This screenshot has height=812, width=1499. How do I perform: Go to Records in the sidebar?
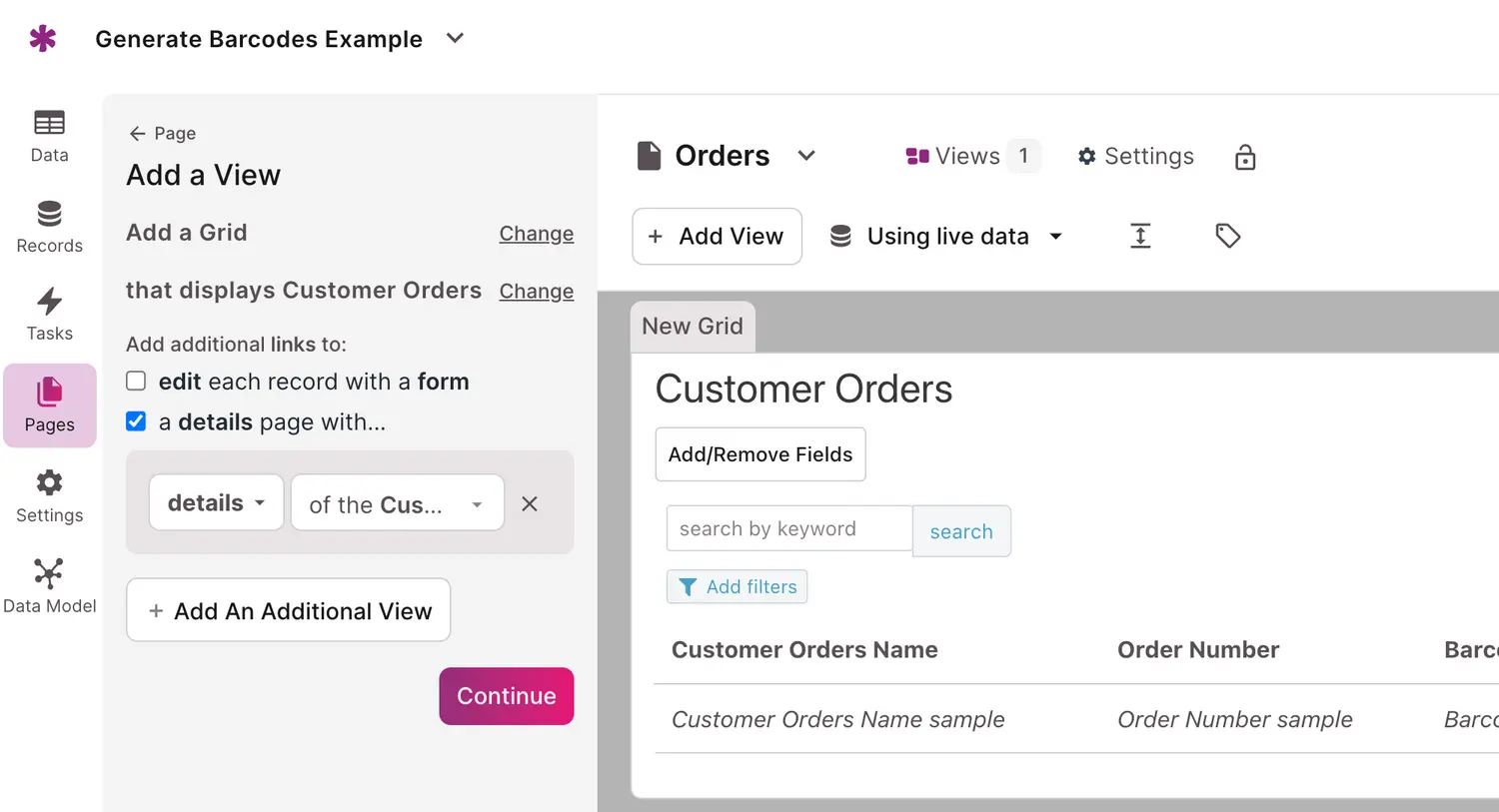point(49,227)
